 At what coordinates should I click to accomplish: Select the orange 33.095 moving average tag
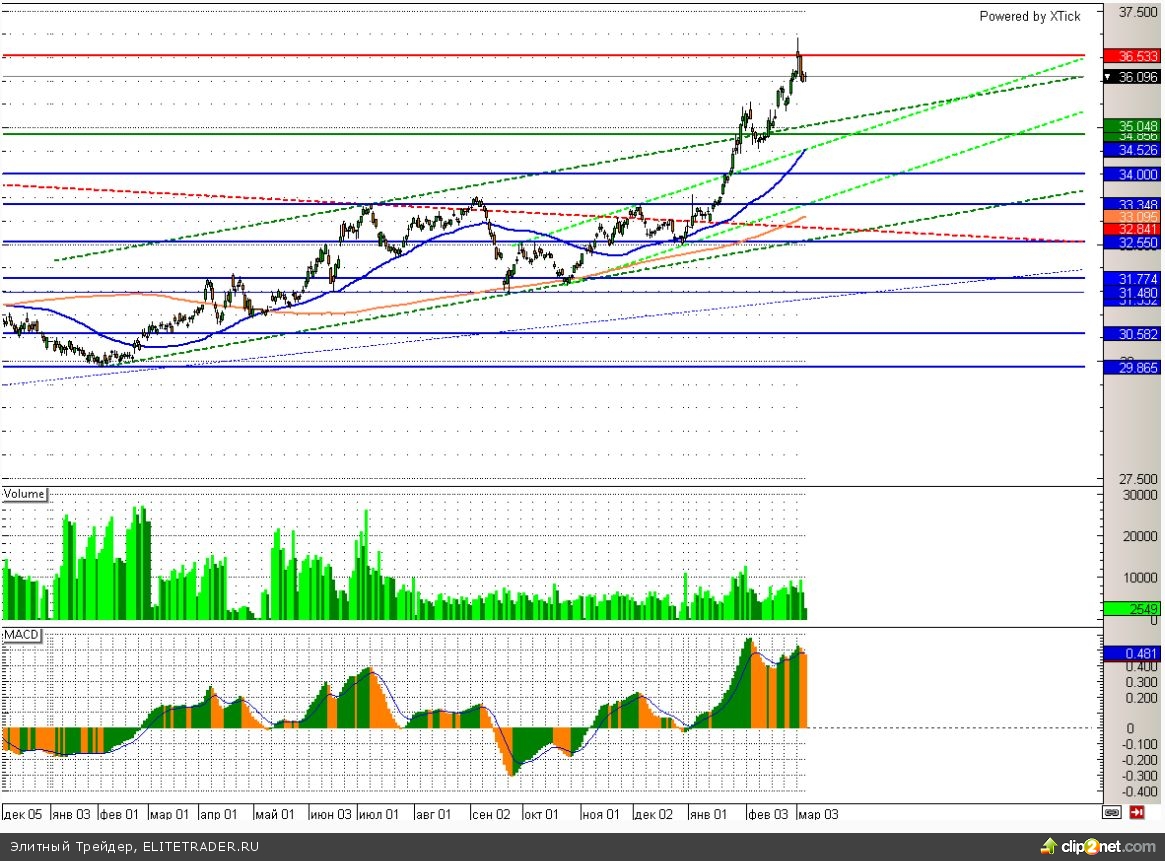[x=1131, y=216]
